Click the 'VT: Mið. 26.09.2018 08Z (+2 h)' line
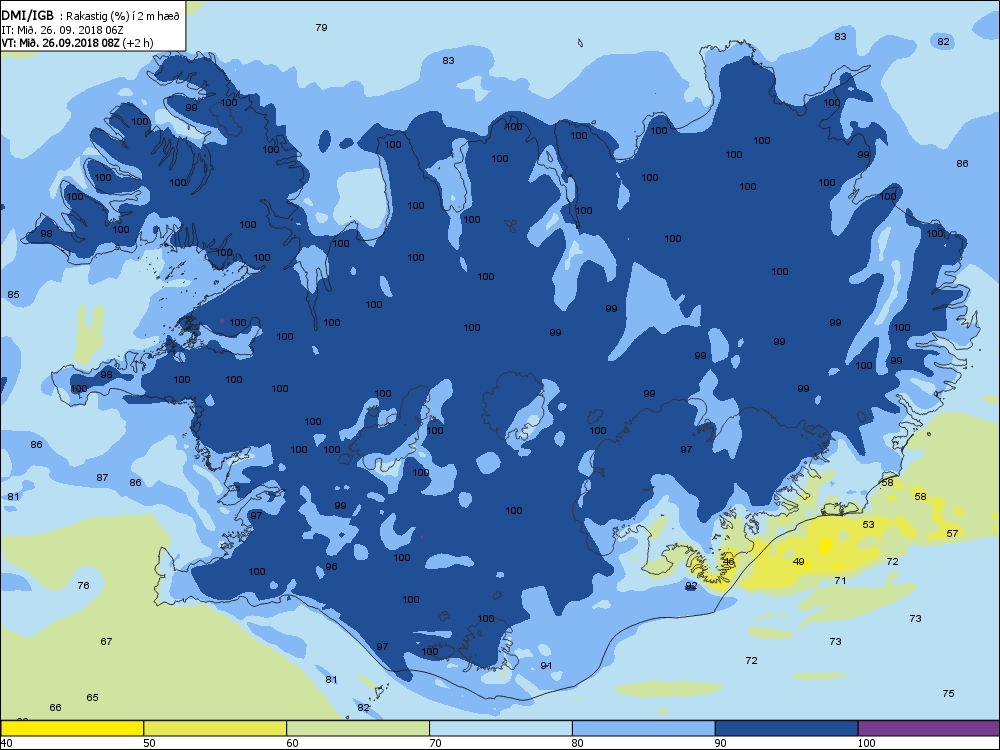 77,43
